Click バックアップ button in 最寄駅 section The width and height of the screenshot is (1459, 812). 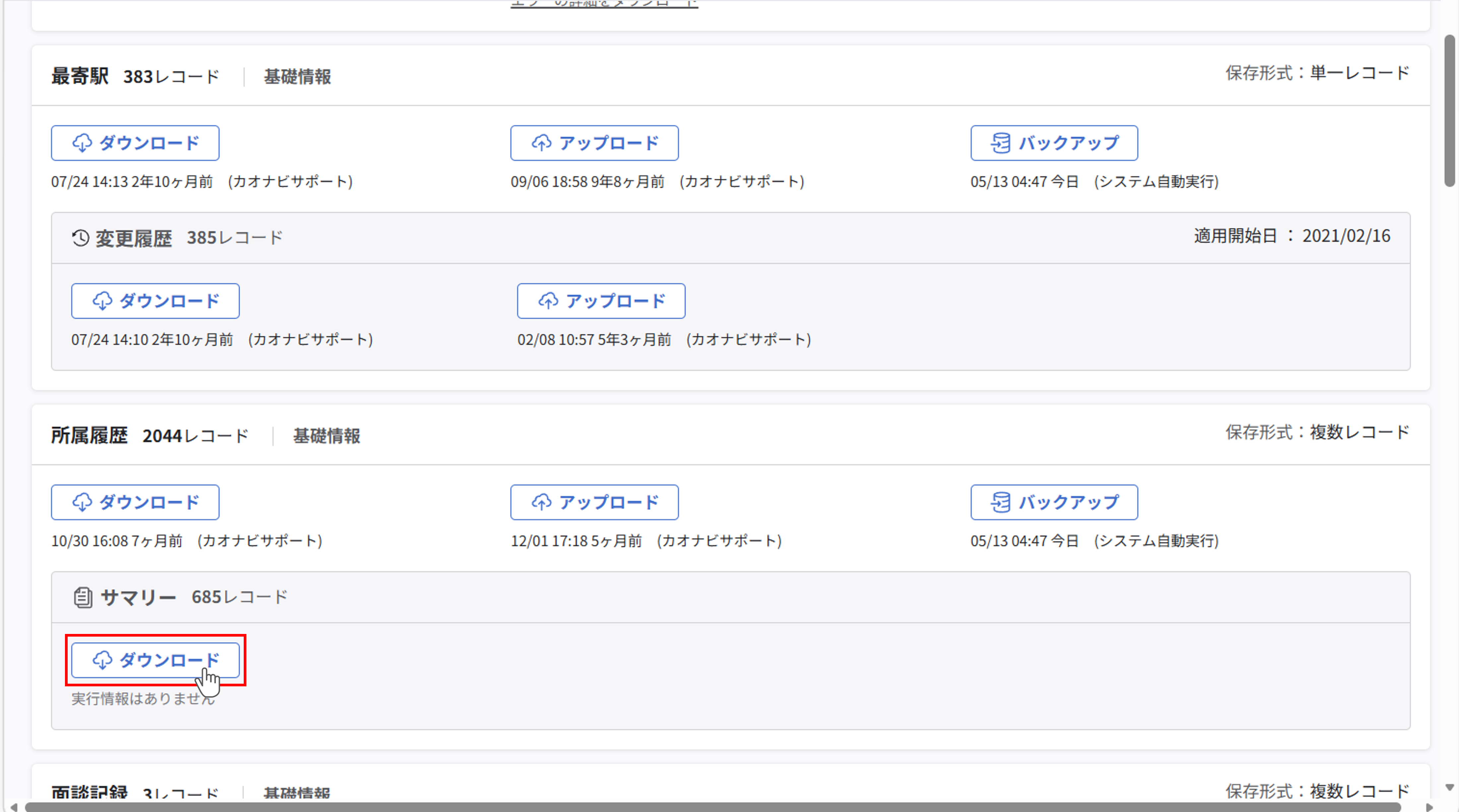tap(1054, 143)
